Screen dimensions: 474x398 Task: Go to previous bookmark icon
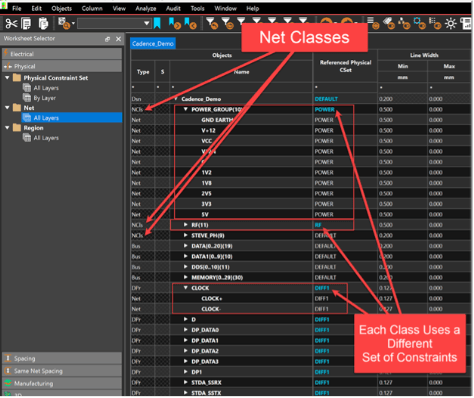tap(190, 23)
